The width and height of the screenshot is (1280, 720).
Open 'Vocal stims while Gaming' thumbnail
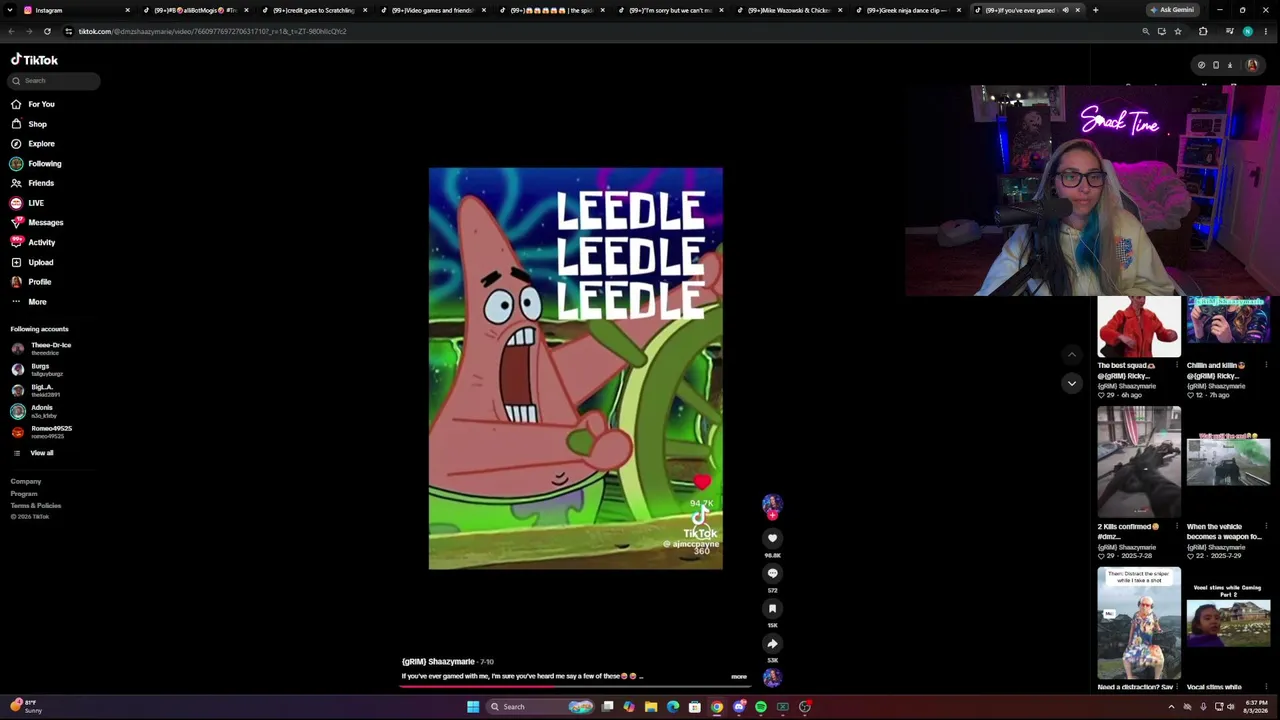tap(1228, 624)
